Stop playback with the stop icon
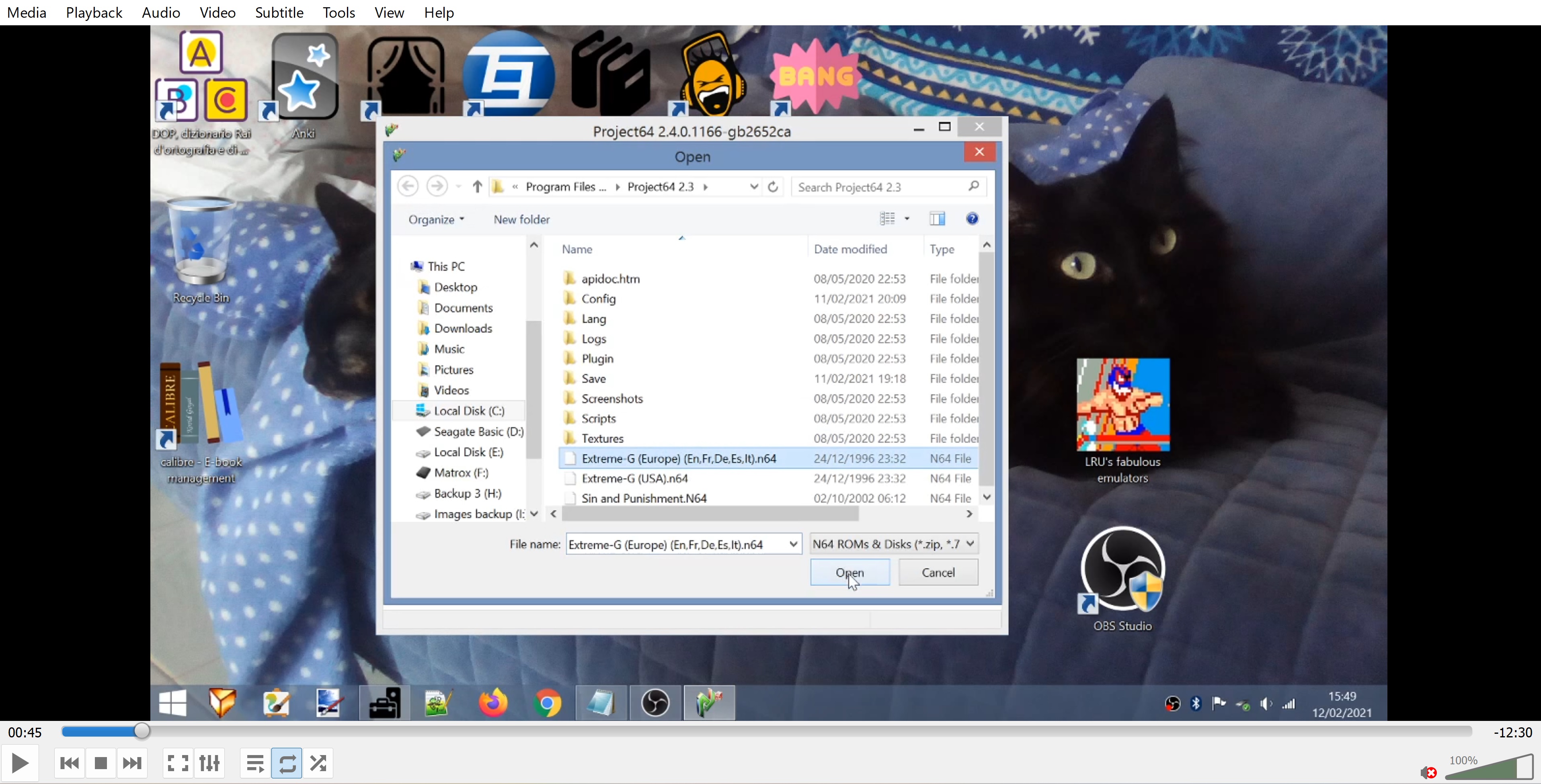Screen dimensions: 1541x784 [101, 763]
